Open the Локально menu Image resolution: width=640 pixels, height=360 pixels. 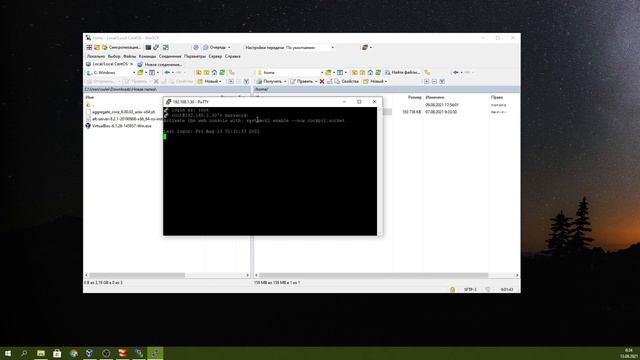(96, 56)
